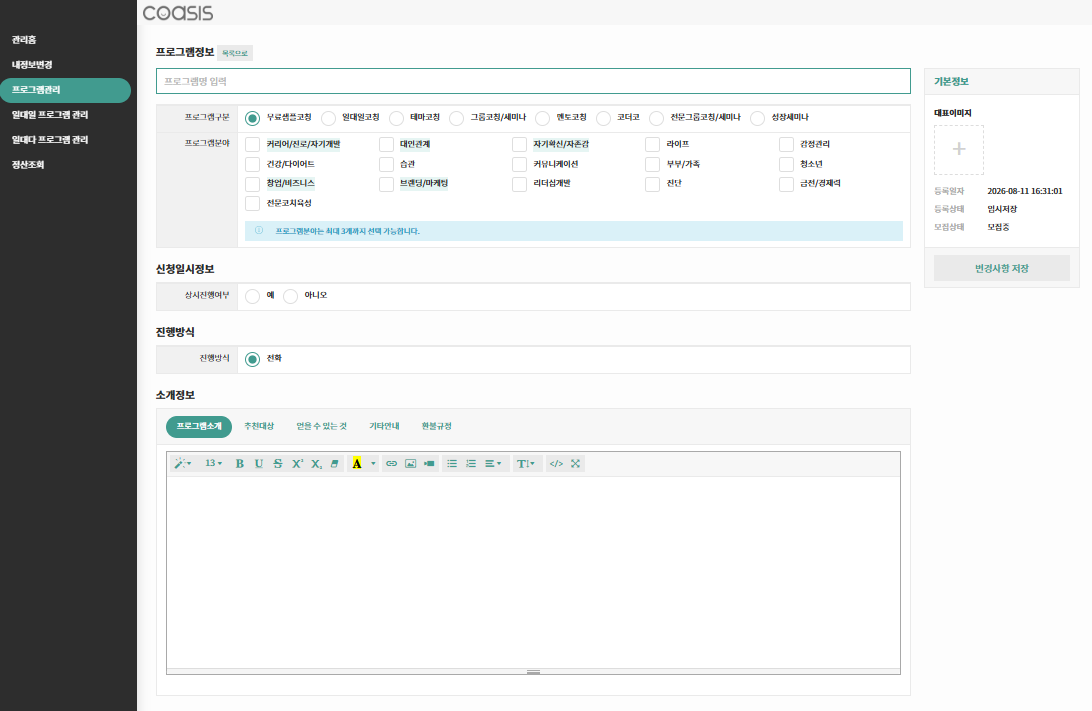Check the 커뮤니케이션 checkbox
Viewport: 1092px width, 711px height.
click(x=520, y=164)
